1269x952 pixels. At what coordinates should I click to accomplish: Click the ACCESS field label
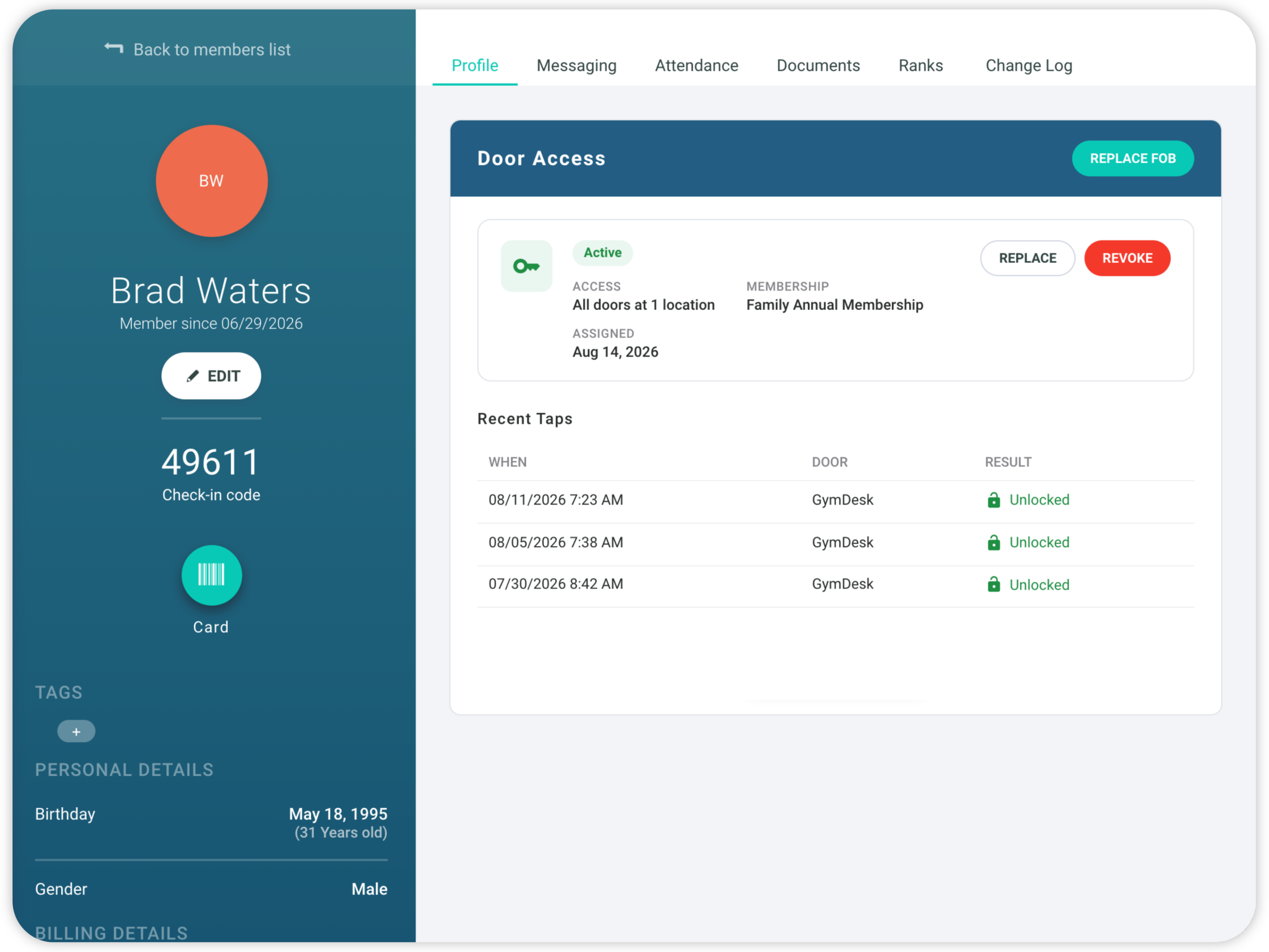(596, 286)
